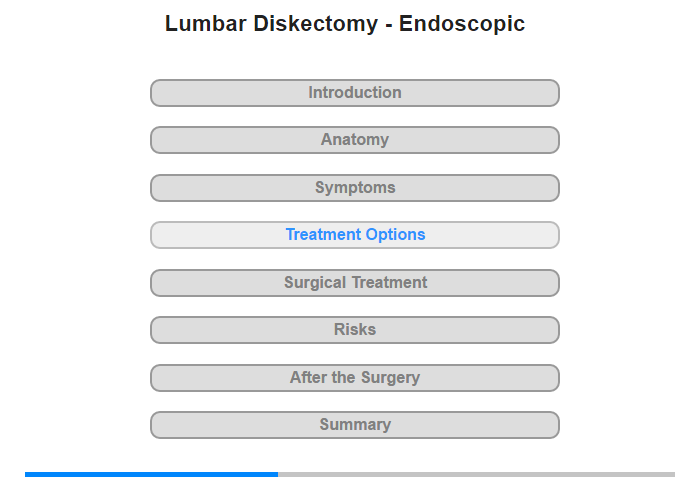Image resolution: width=700 pixels, height=480 pixels.
Task: Click the word Lumbar in the heading
Action: click(205, 23)
